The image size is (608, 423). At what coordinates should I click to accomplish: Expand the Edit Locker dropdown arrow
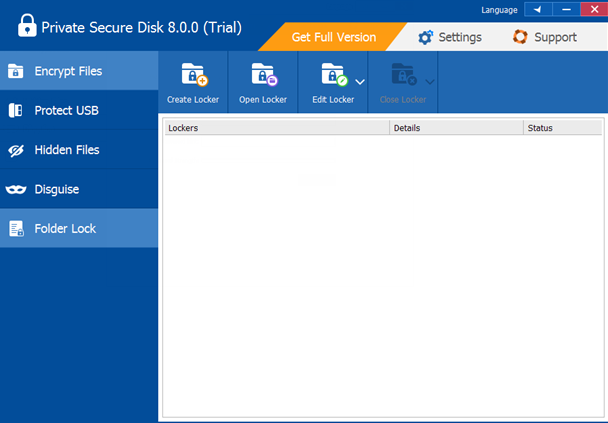click(360, 80)
